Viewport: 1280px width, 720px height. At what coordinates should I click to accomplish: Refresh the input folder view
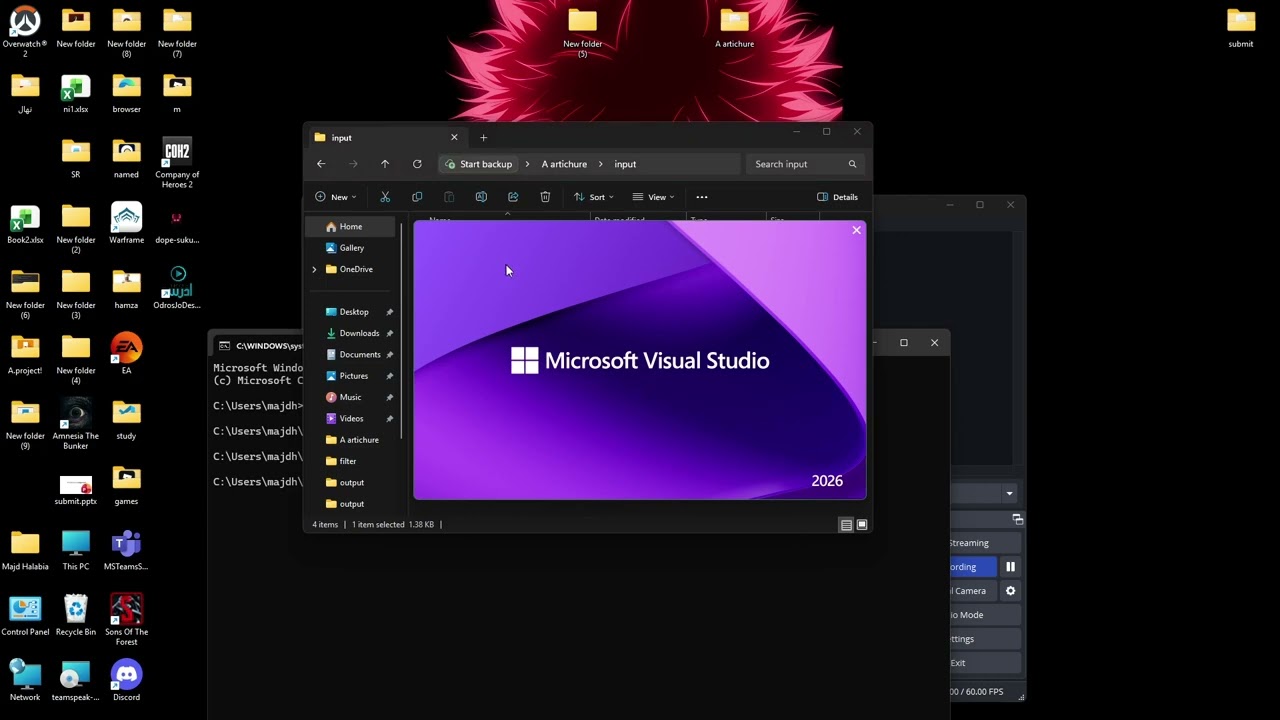coord(417,164)
